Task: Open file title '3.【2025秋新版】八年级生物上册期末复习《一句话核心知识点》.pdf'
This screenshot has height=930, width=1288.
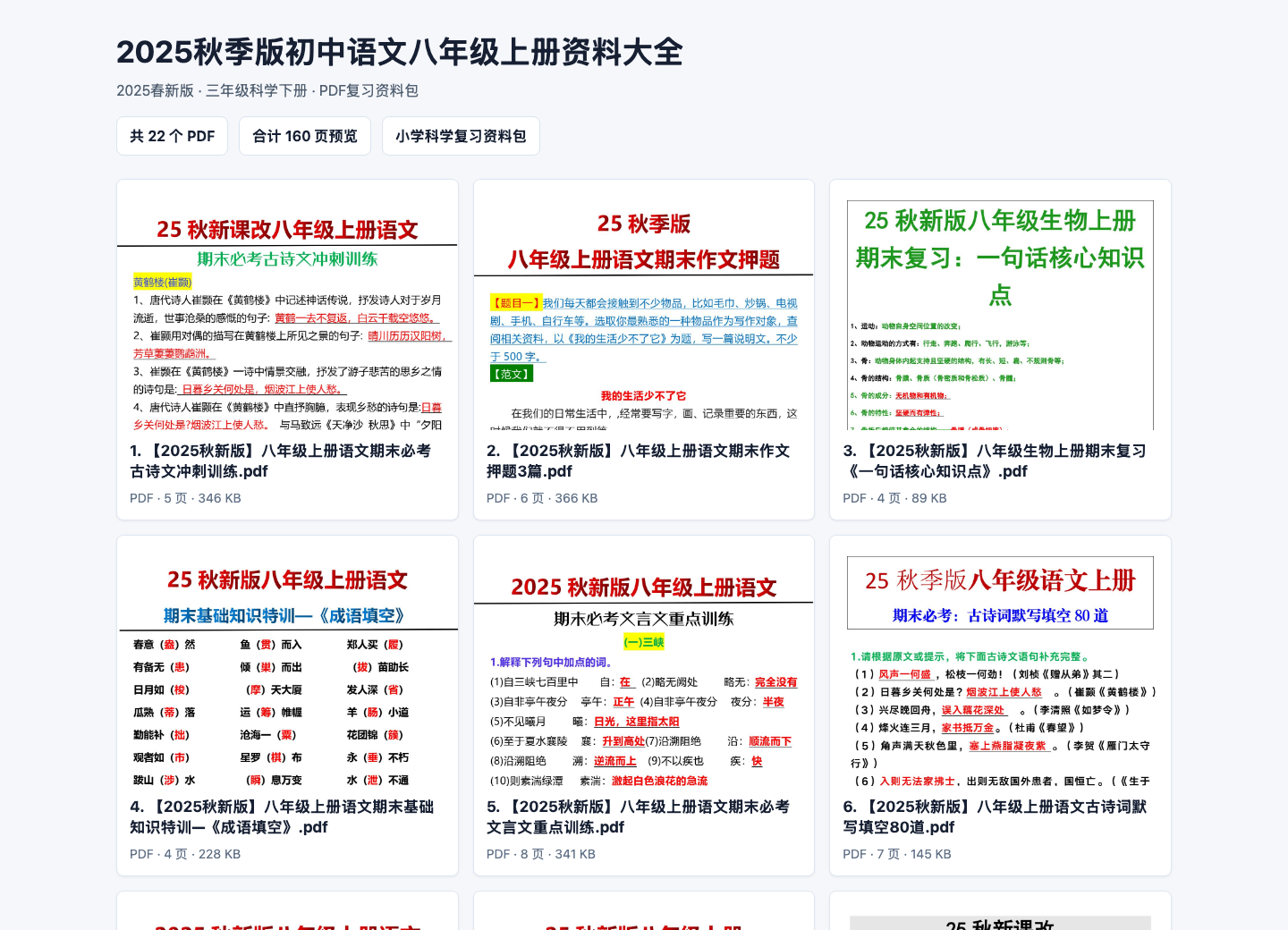Action: pos(995,461)
